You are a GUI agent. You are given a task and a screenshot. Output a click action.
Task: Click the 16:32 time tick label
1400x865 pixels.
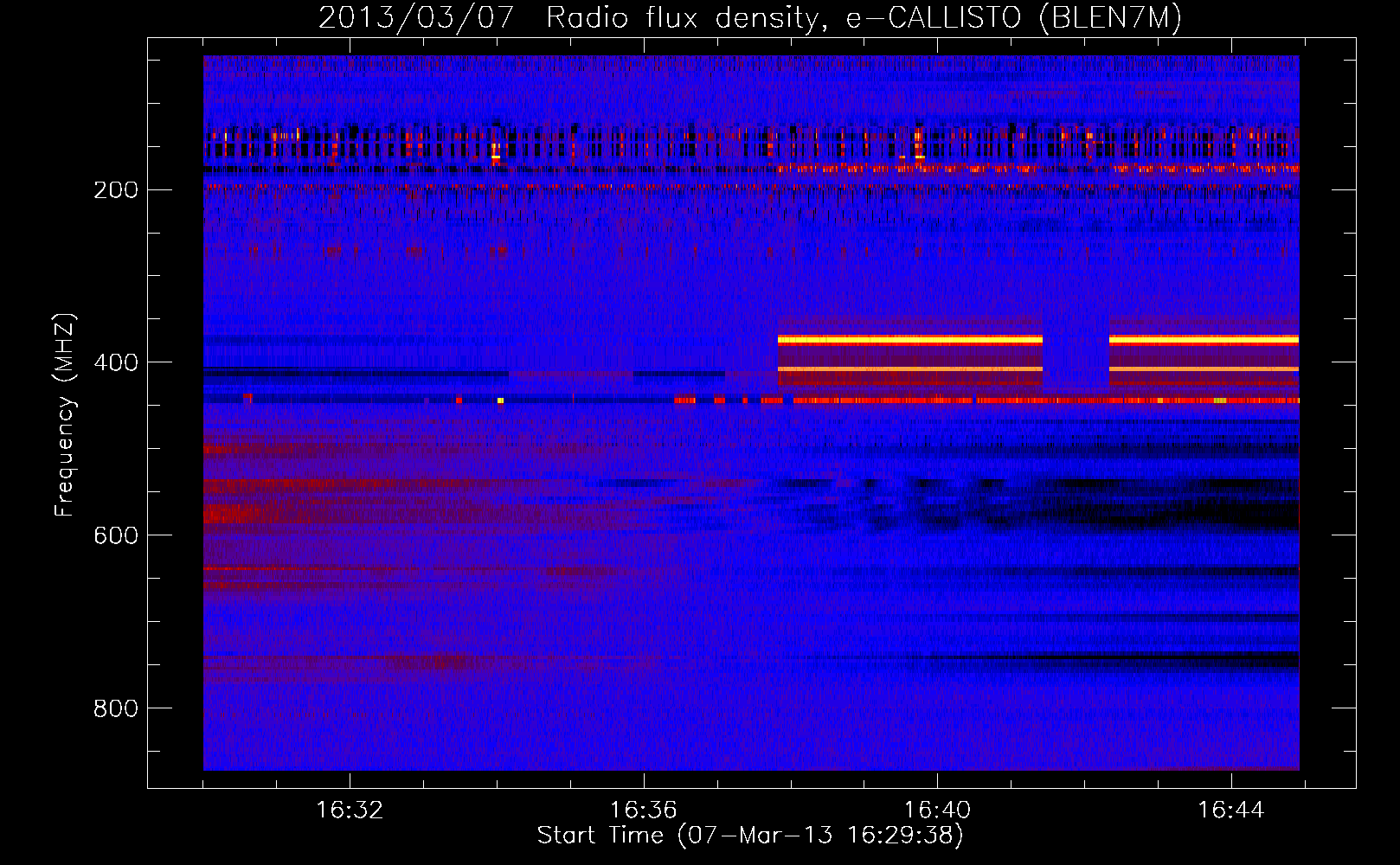tap(350, 811)
